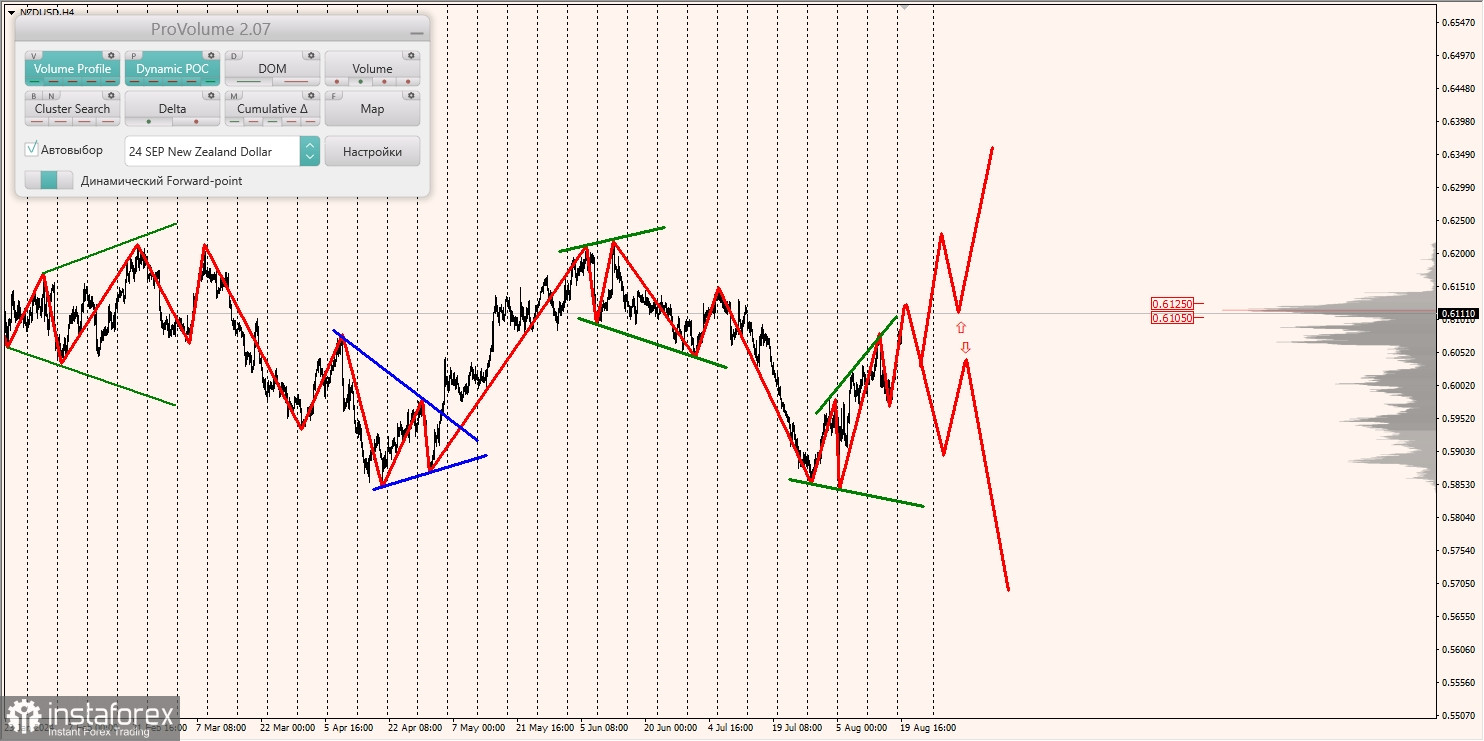
Task: Click the 20 Jun 00:00 time label
Action: click(x=671, y=728)
